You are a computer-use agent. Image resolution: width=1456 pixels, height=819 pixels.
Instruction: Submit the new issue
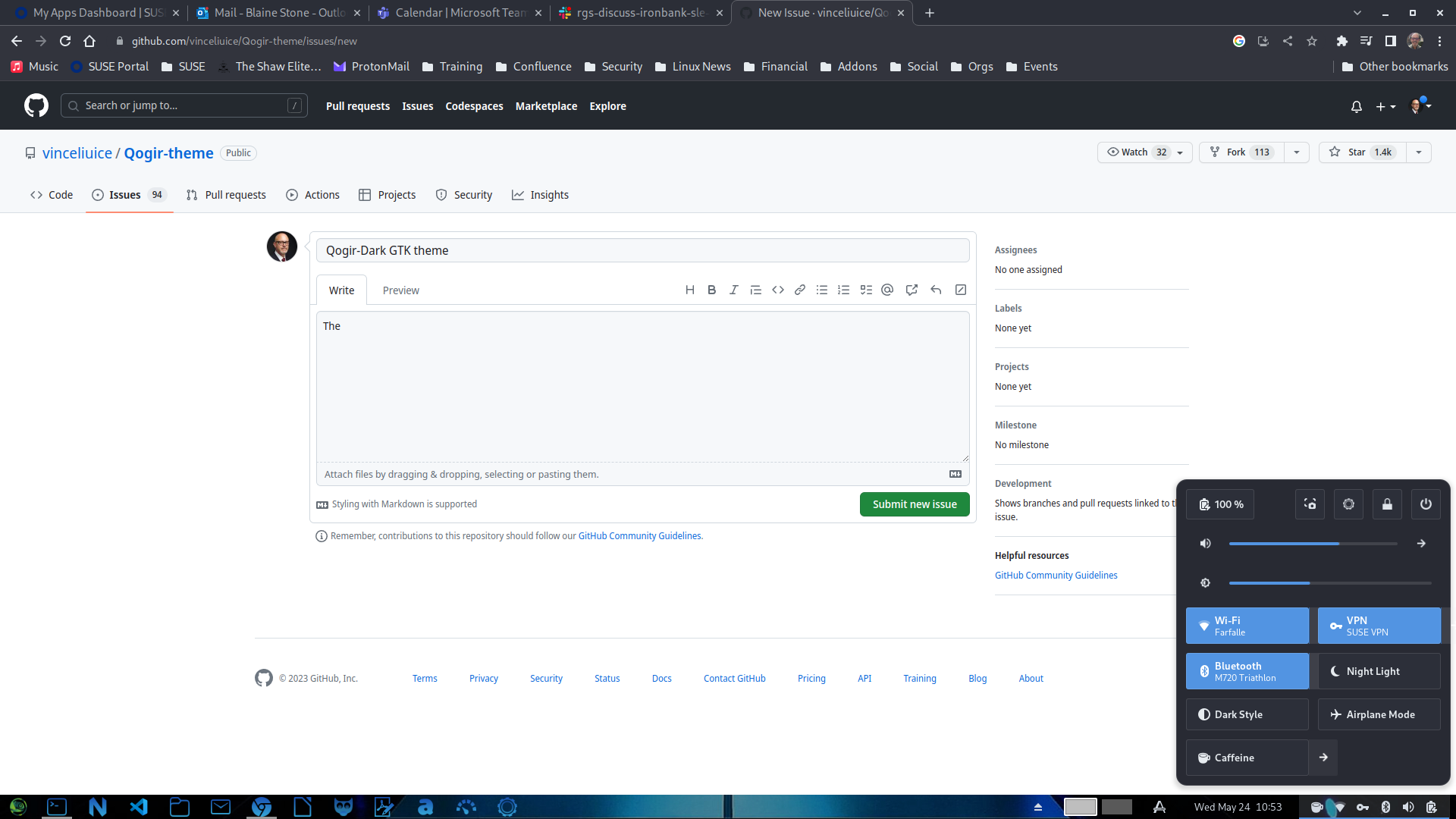pos(914,504)
